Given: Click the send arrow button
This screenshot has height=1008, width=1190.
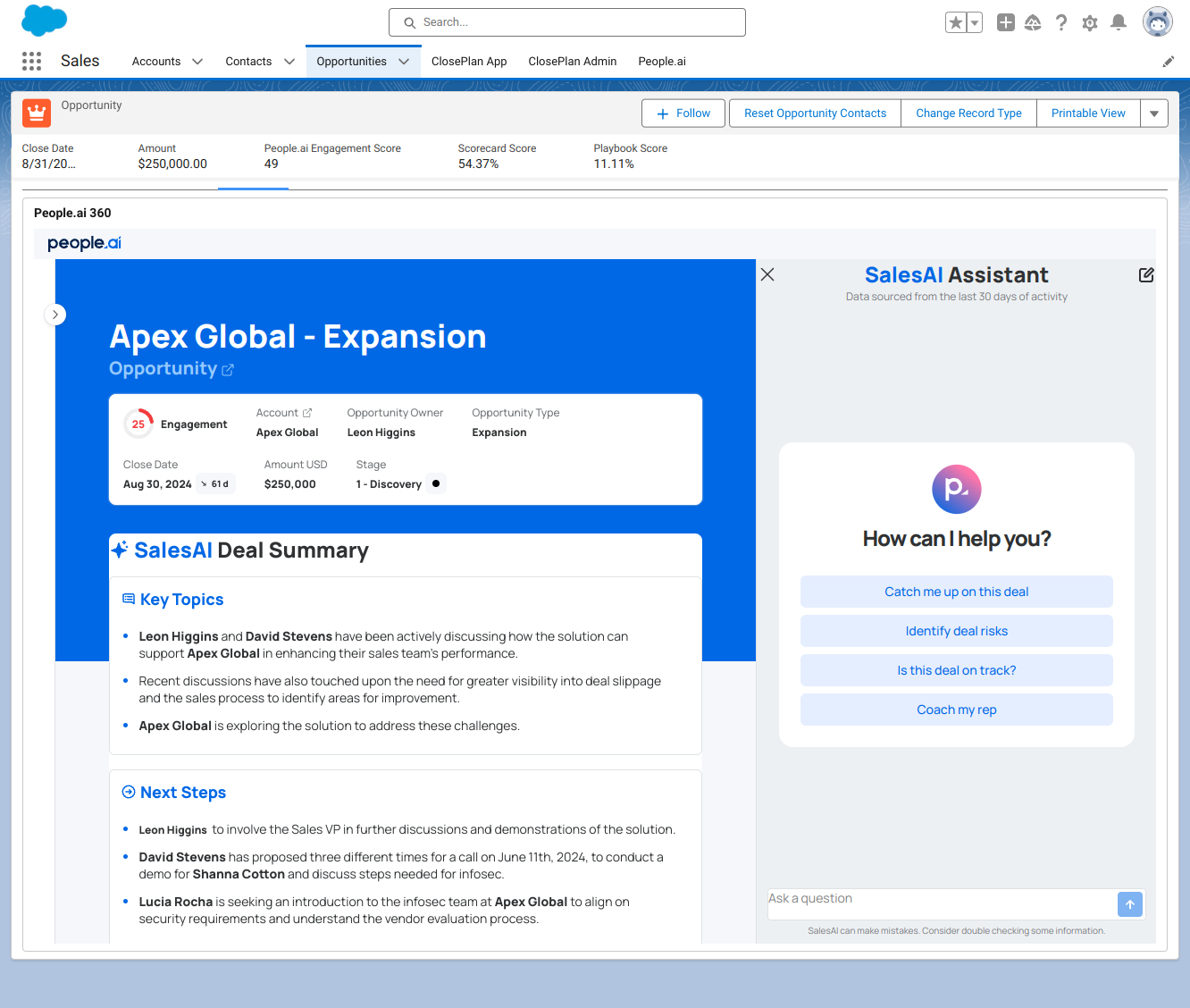Looking at the screenshot, I should (x=1130, y=904).
